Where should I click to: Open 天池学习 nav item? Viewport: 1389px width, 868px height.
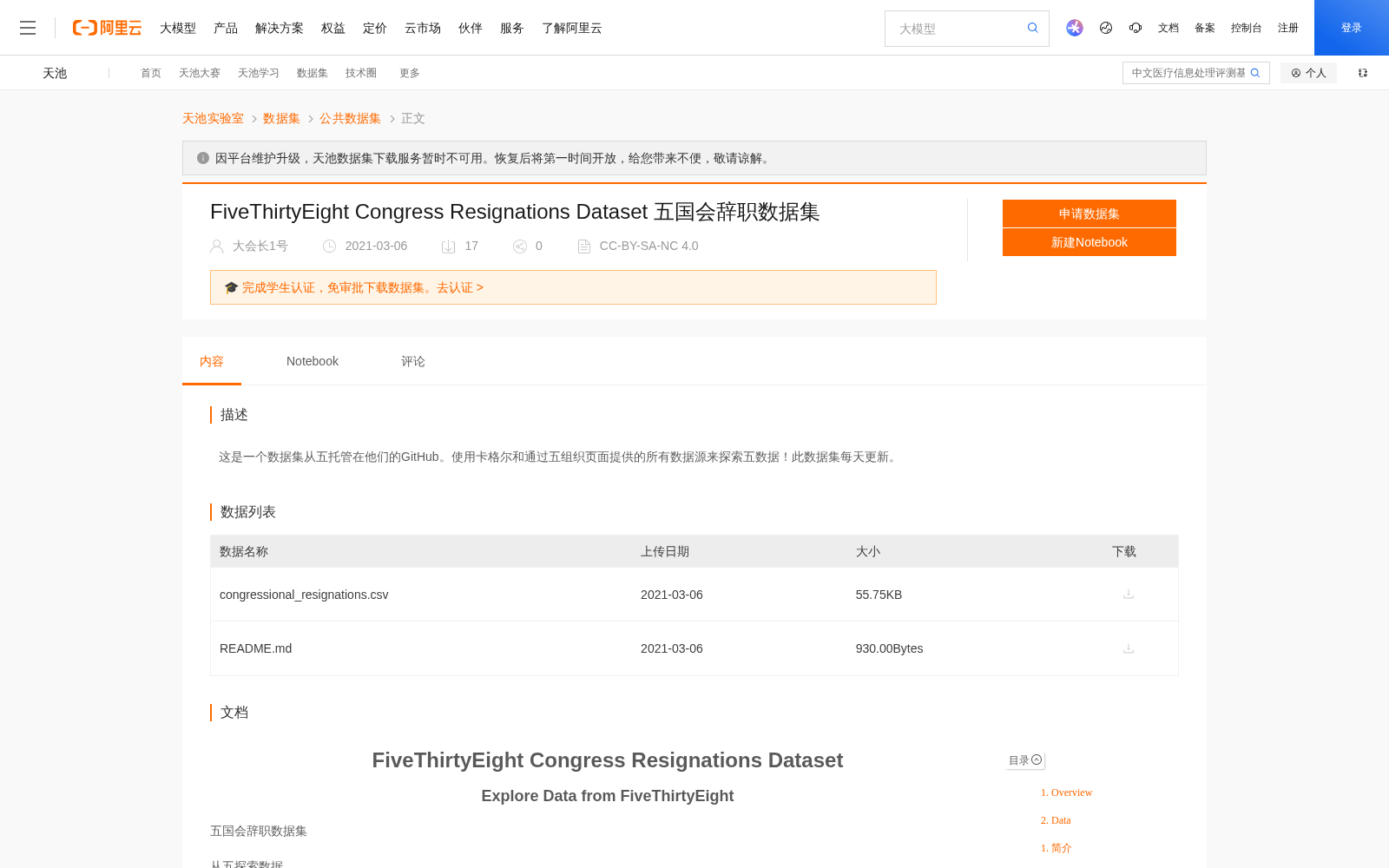point(259,73)
